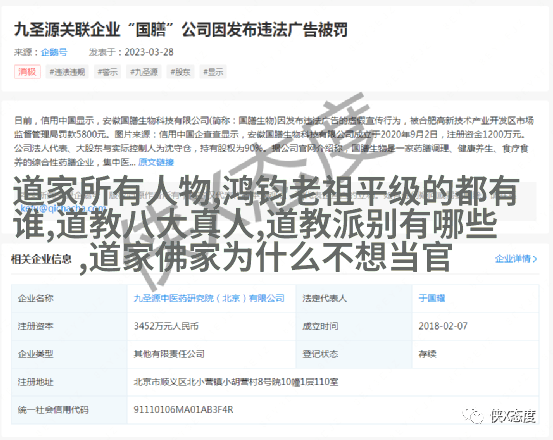Image resolution: width=553 pixels, height=440 pixels.
Task: Click the kefu email address link
Action: click(63, 208)
